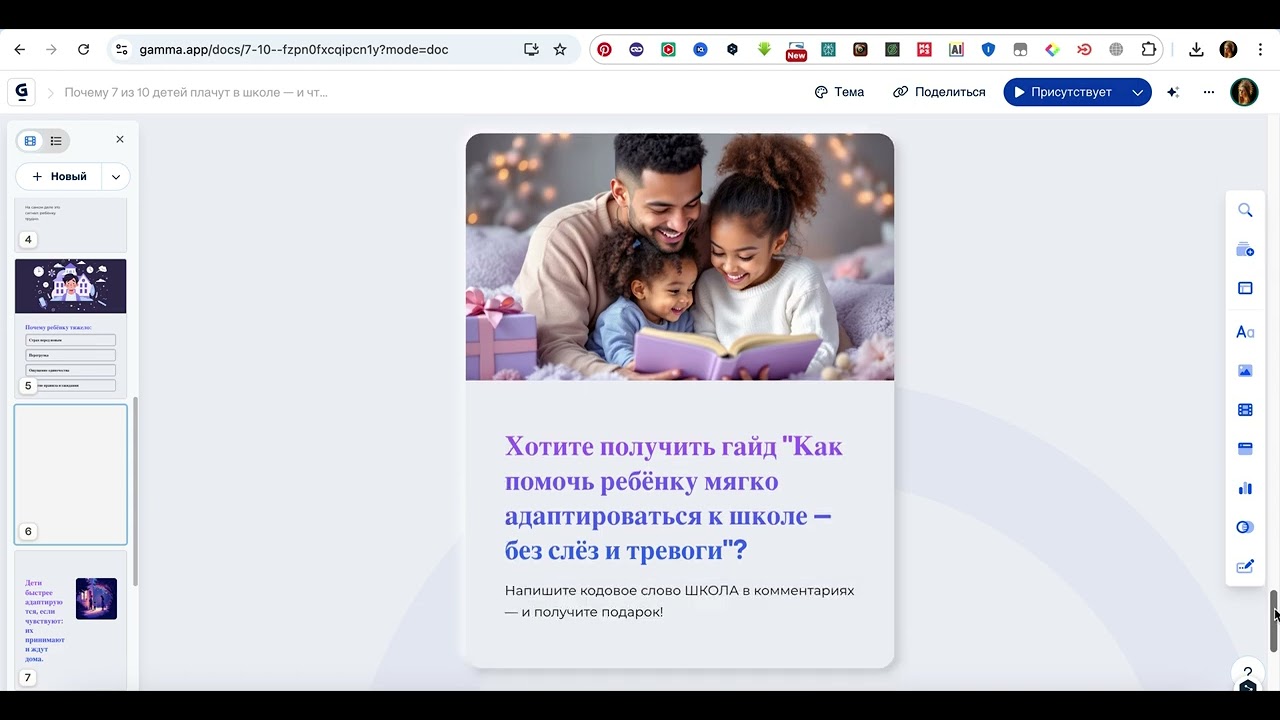This screenshot has width=1280, height=720.
Task: Click the green download arrow extension
Action: pyautogui.click(x=764, y=49)
